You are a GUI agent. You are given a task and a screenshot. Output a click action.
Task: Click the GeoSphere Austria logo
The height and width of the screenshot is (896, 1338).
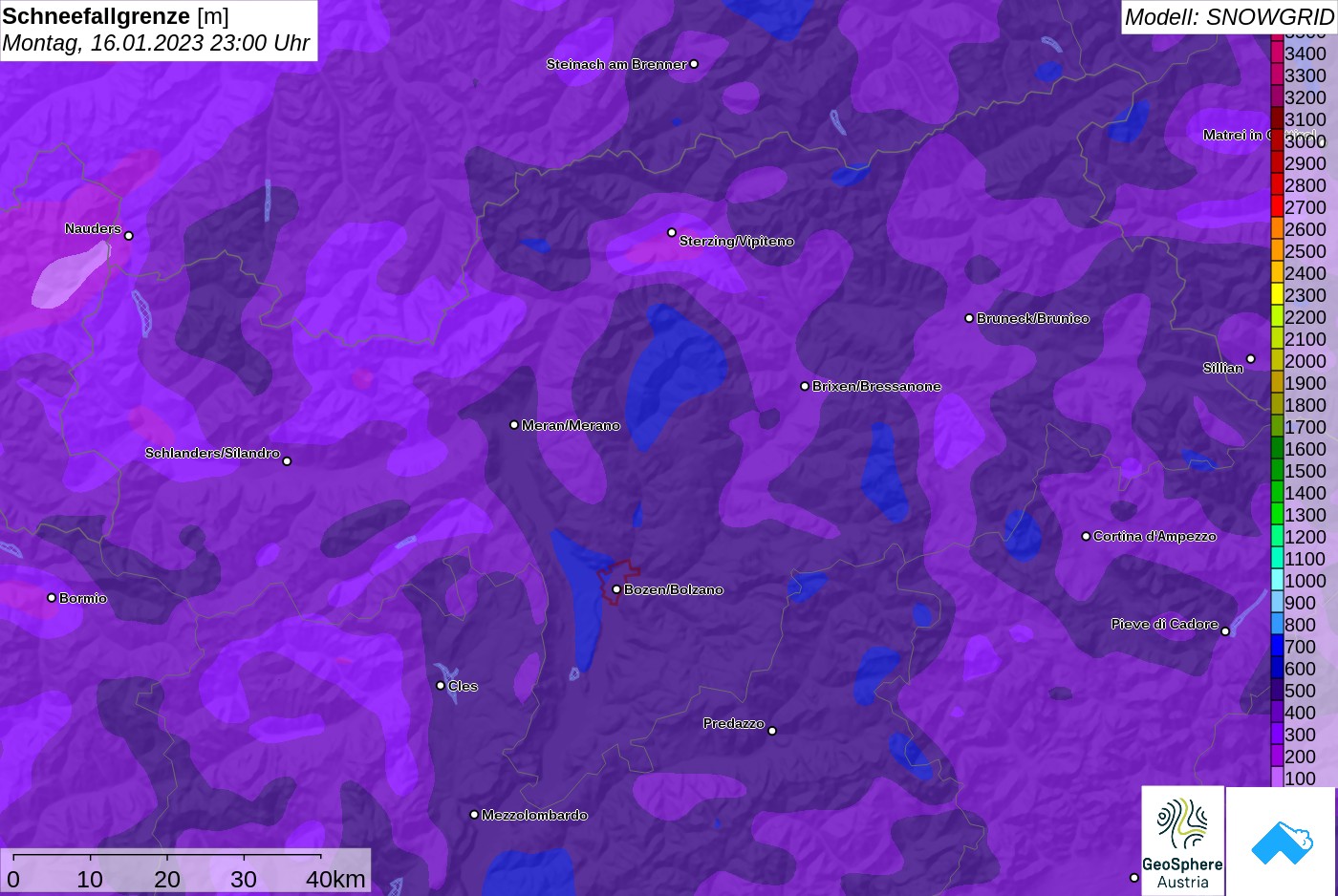coord(1183,842)
